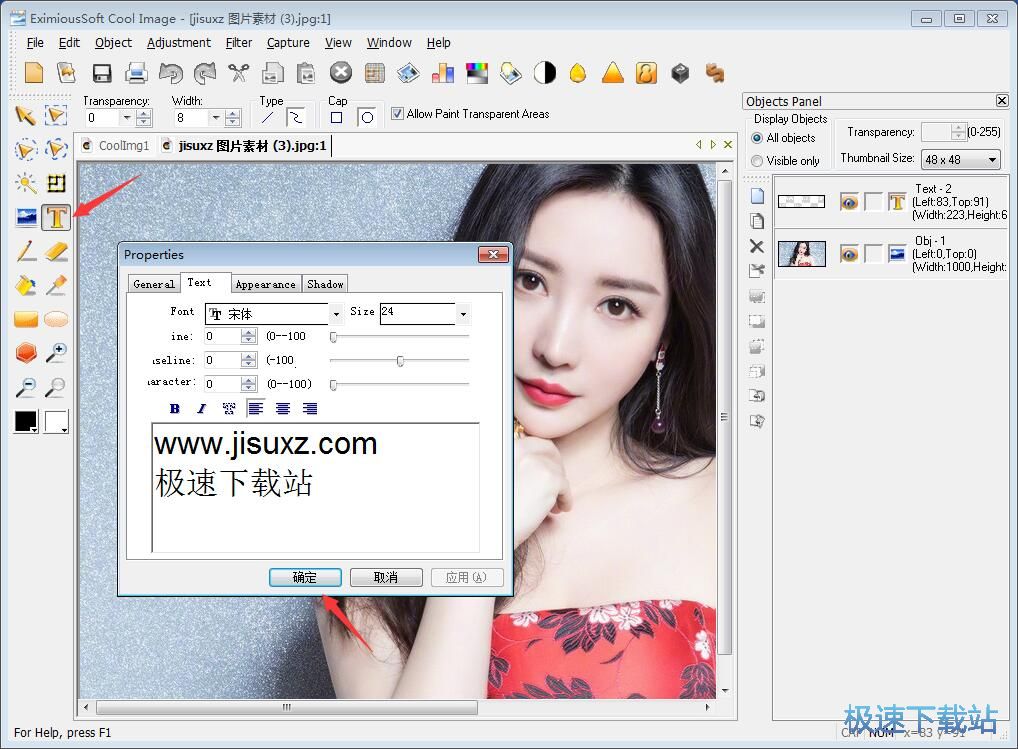
Task: Click the 取消 cancel button
Action: [386, 577]
